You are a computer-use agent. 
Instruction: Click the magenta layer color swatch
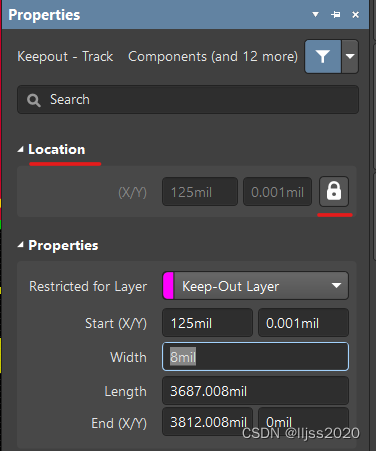click(x=168, y=286)
